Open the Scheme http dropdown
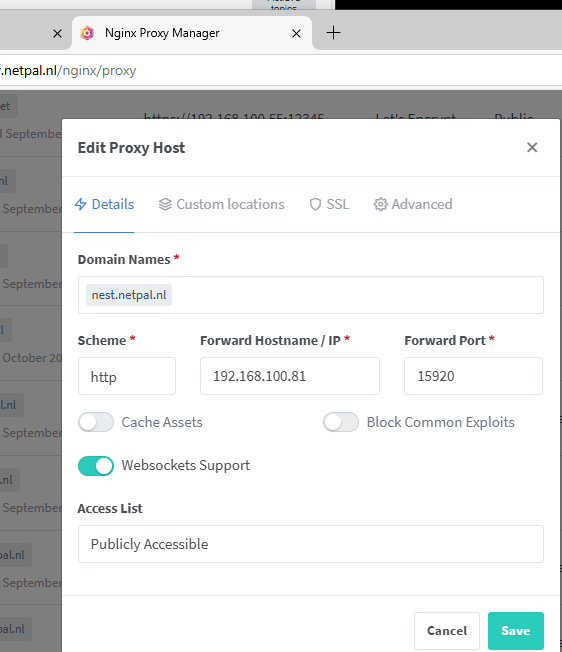The height and width of the screenshot is (652, 562). (x=127, y=376)
